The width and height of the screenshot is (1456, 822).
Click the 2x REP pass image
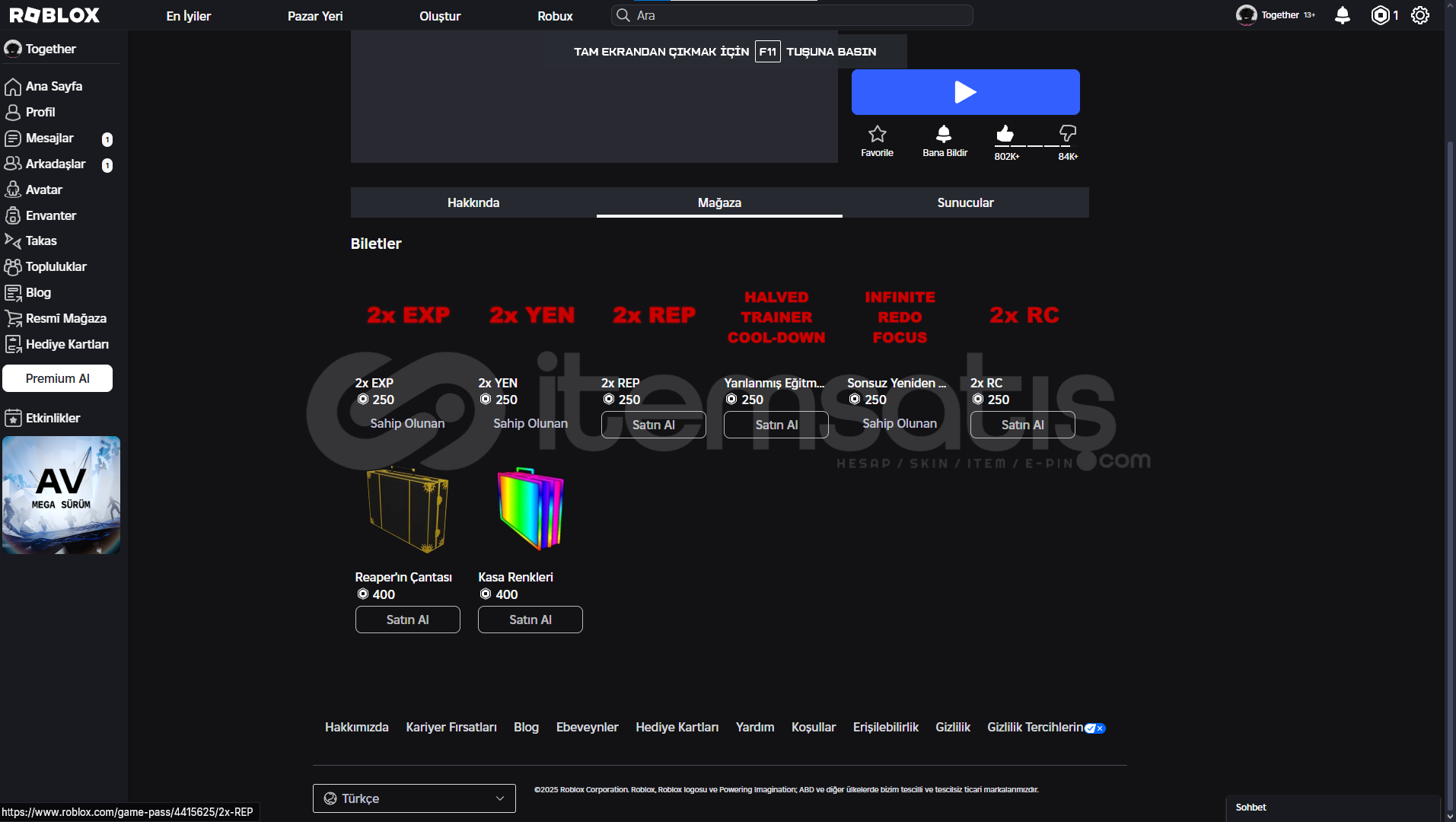coord(654,315)
